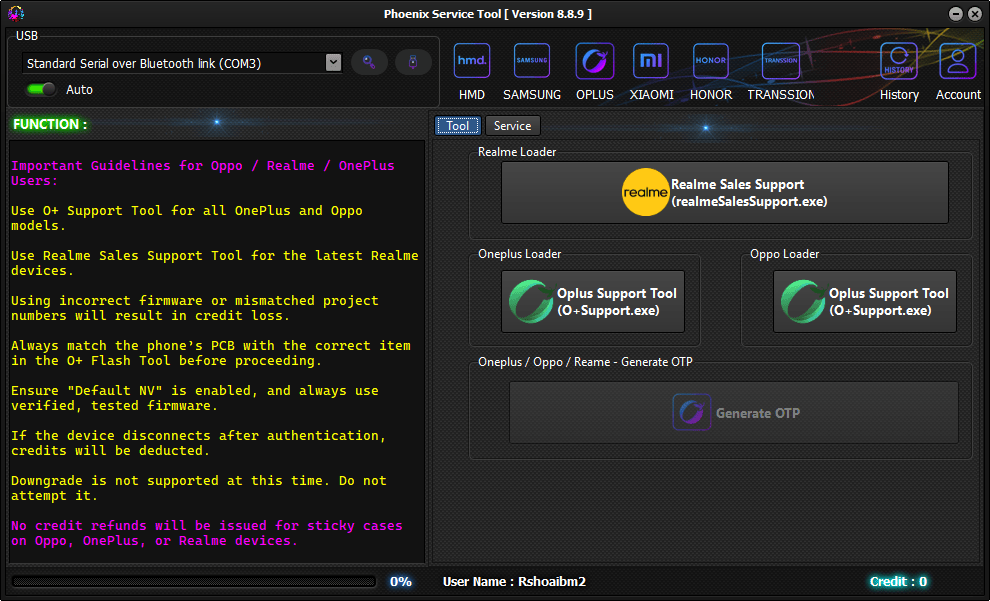Click the Realme Loader group label
The height and width of the screenshot is (601, 990).
pos(517,152)
